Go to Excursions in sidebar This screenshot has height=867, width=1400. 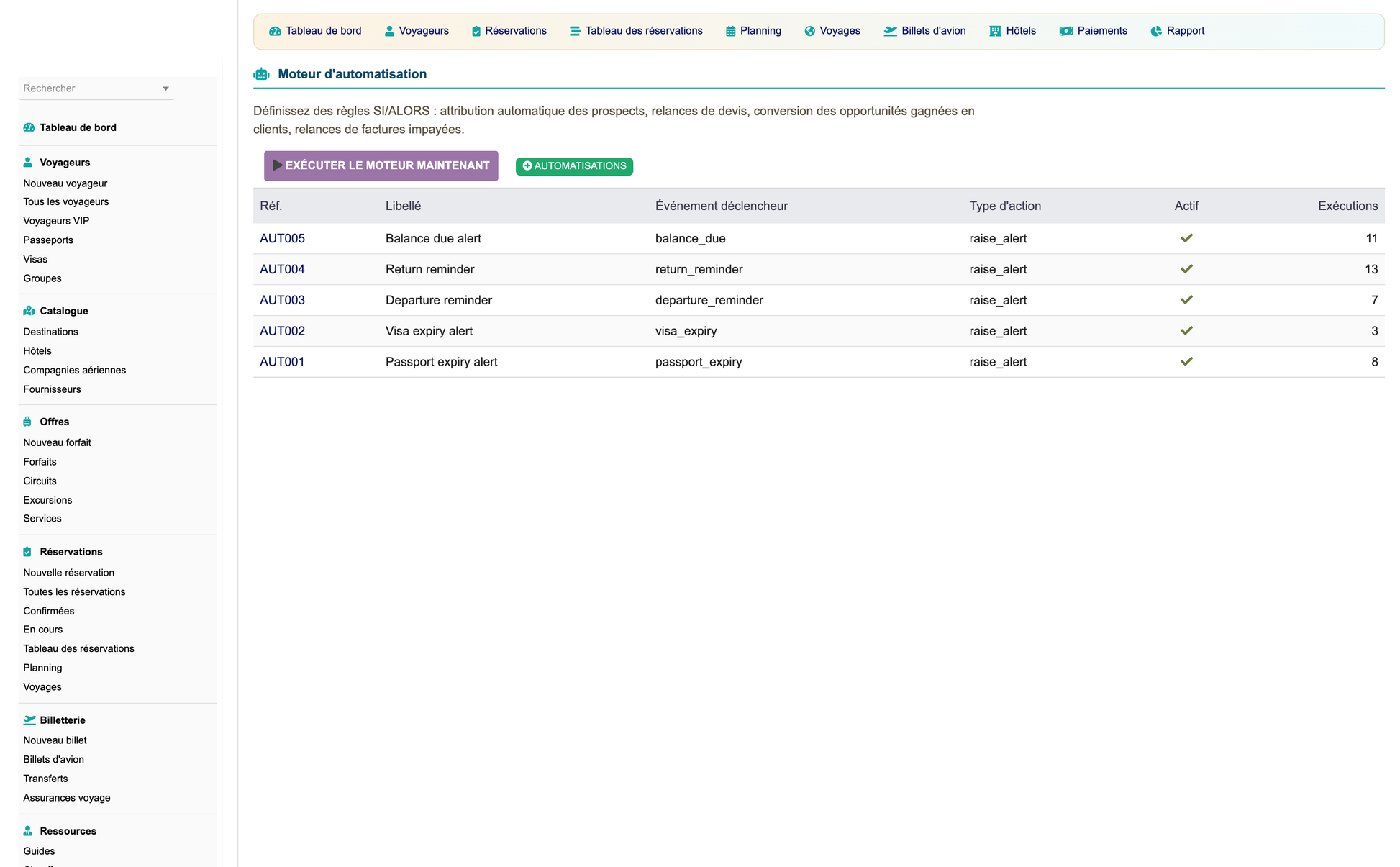(x=47, y=500)
